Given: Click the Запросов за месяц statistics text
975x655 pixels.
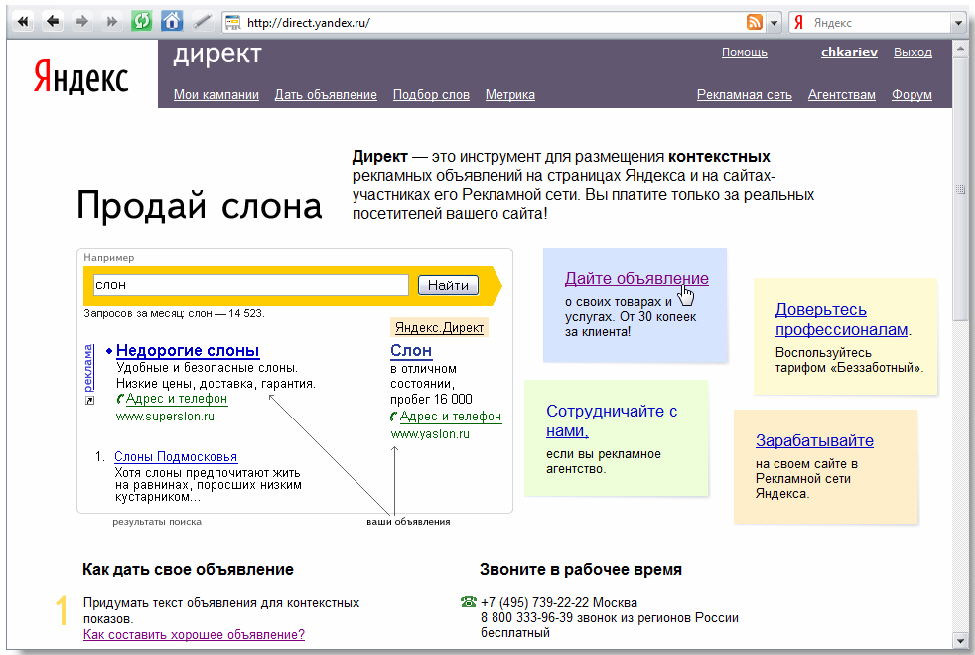Looking at the screenshot, I should click(174, 314).
